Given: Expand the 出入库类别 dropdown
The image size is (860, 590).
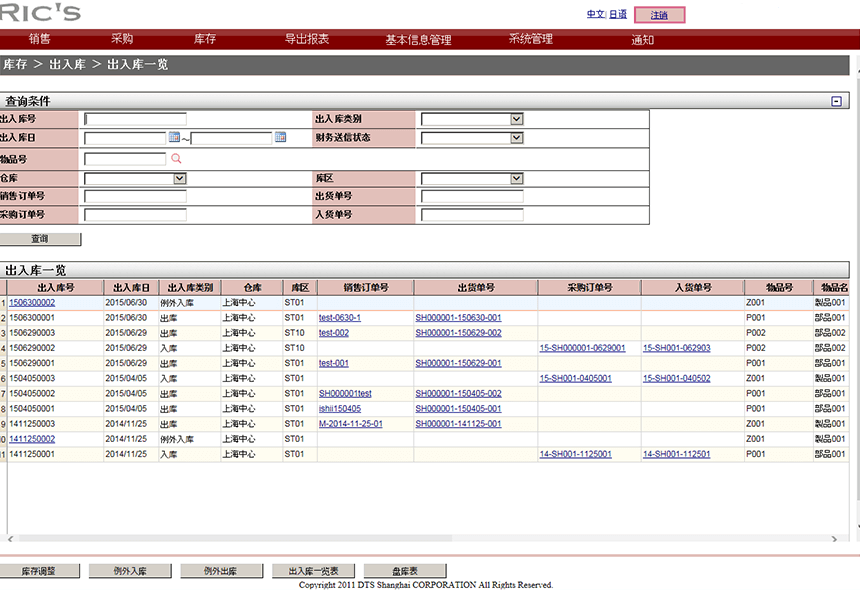Looking at the screenshot, I should (516, 119).
